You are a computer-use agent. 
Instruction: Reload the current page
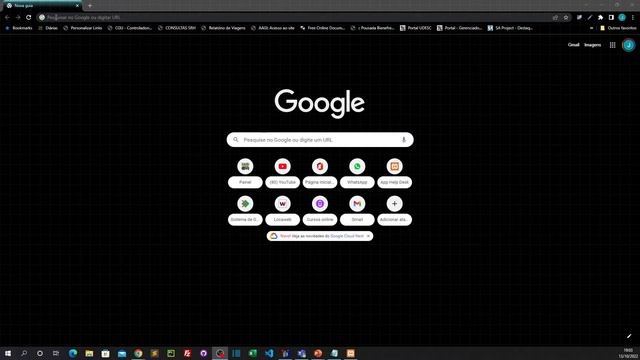(x=29, y=17)
